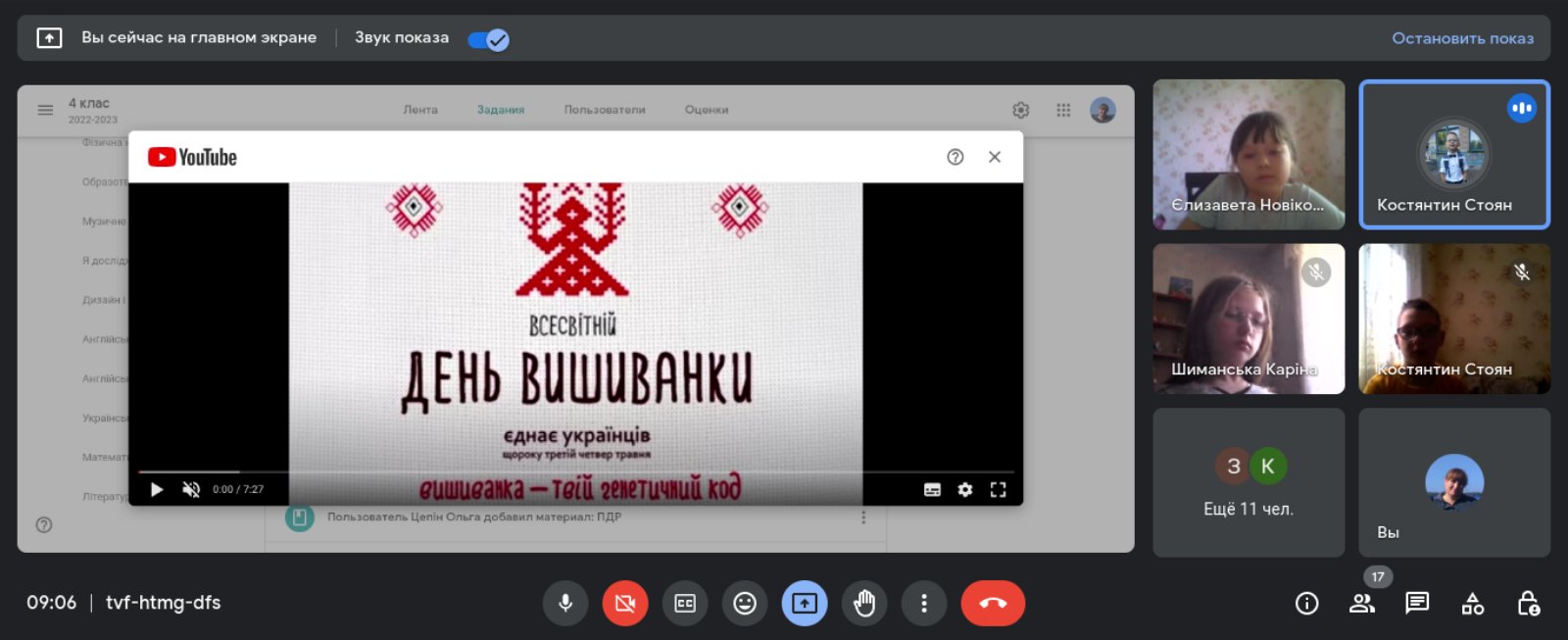Switch to the 'Лента' tab
The height and width of the screenshot is (640, 1568).
tap(420, 110)
